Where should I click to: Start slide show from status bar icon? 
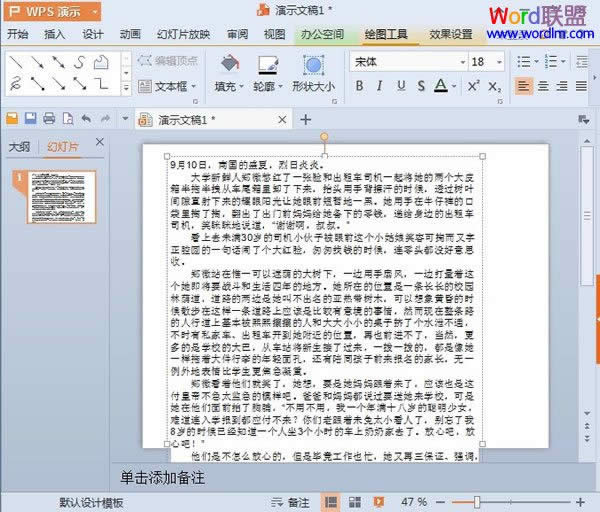(x=379, y=502)
